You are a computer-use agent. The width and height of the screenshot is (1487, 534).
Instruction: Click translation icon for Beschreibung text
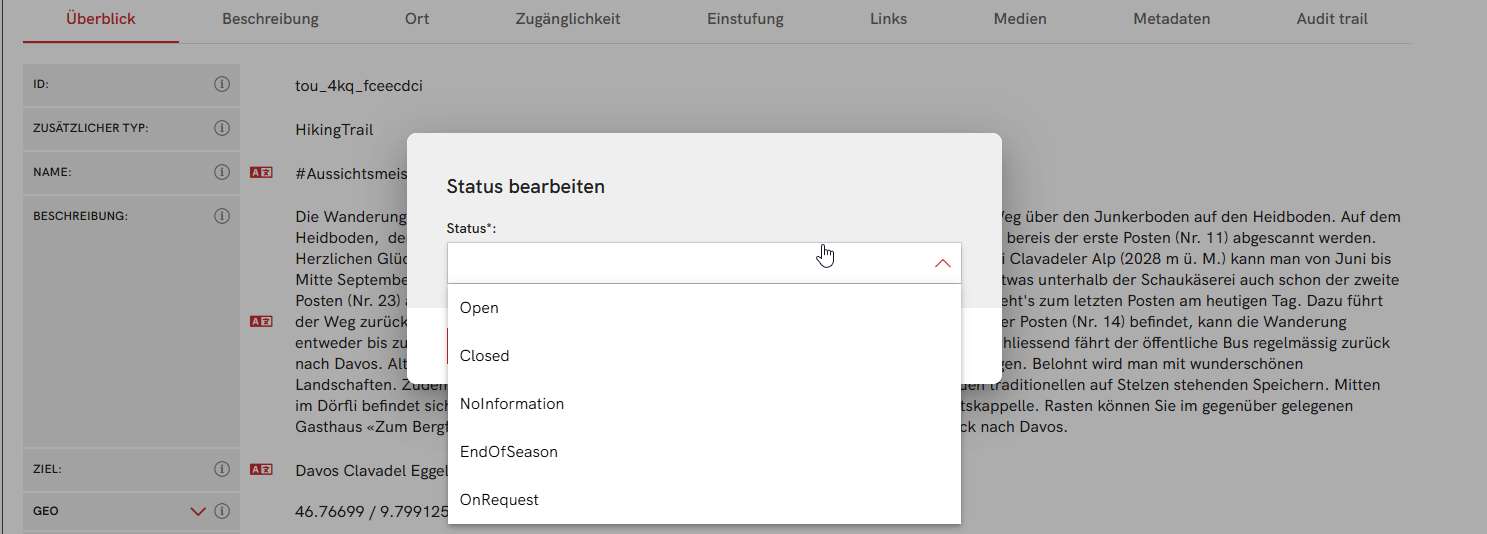pyautogui.click(x=261, y=321)
